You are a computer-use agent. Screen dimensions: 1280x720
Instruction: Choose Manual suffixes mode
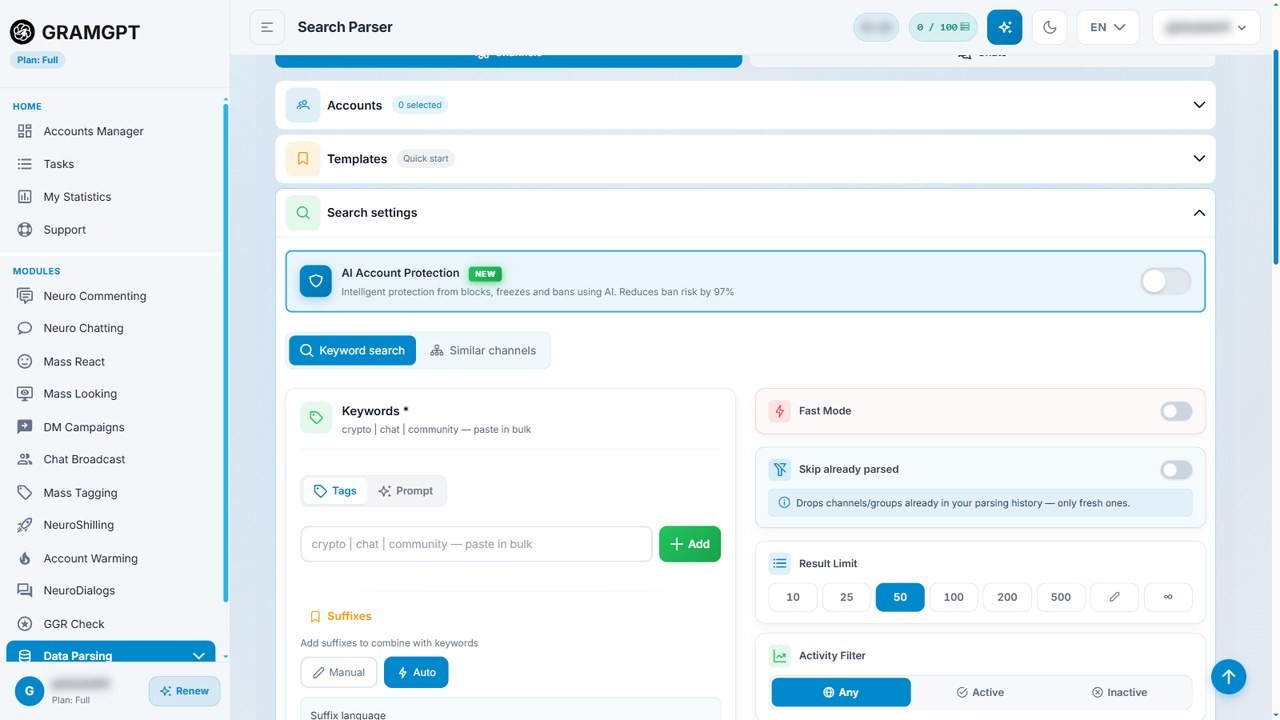pyautogui.click(x=339, y=672)
